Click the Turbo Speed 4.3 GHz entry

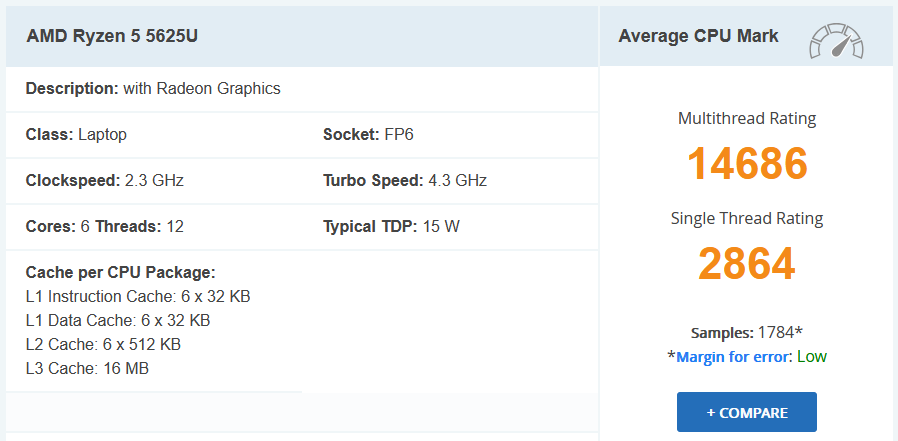(404, 181)
